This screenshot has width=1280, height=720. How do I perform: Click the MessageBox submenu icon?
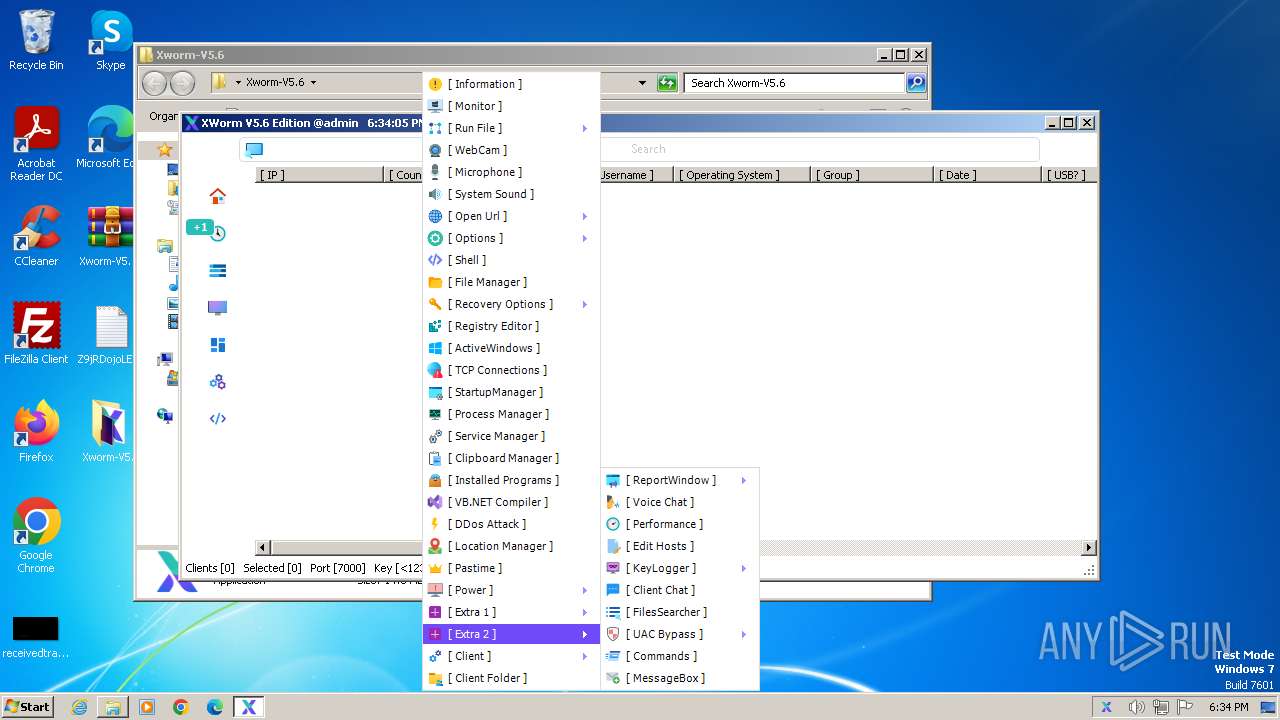pyautogui.click(x=613, y=678)
